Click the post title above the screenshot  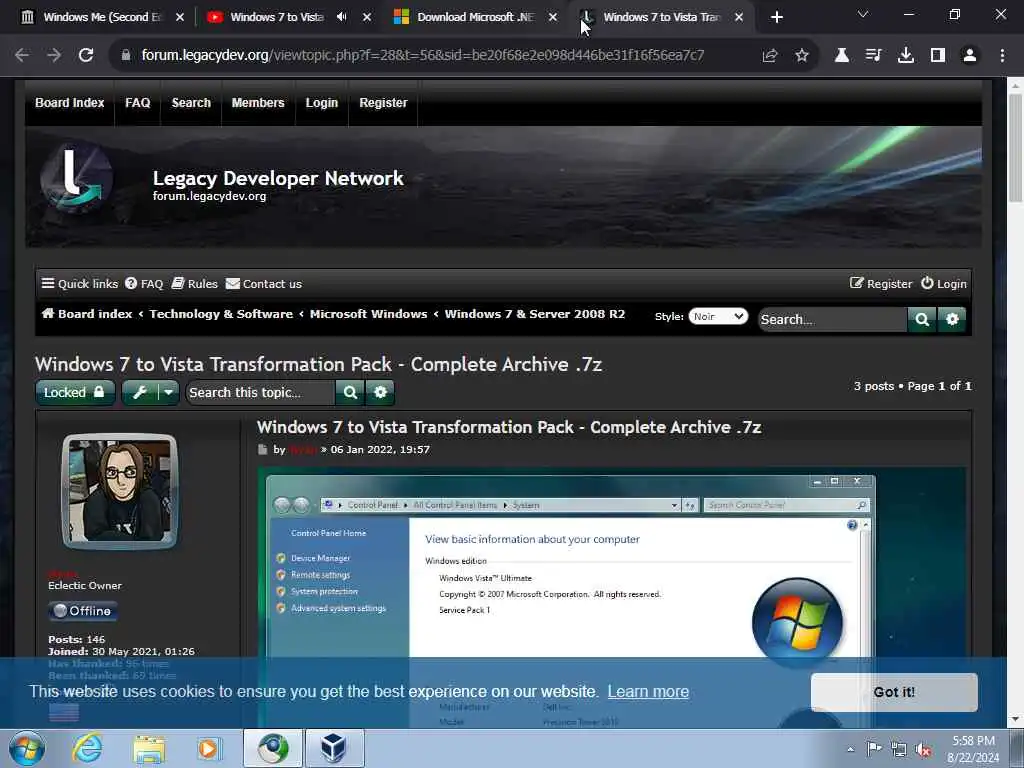pos(509,427)
